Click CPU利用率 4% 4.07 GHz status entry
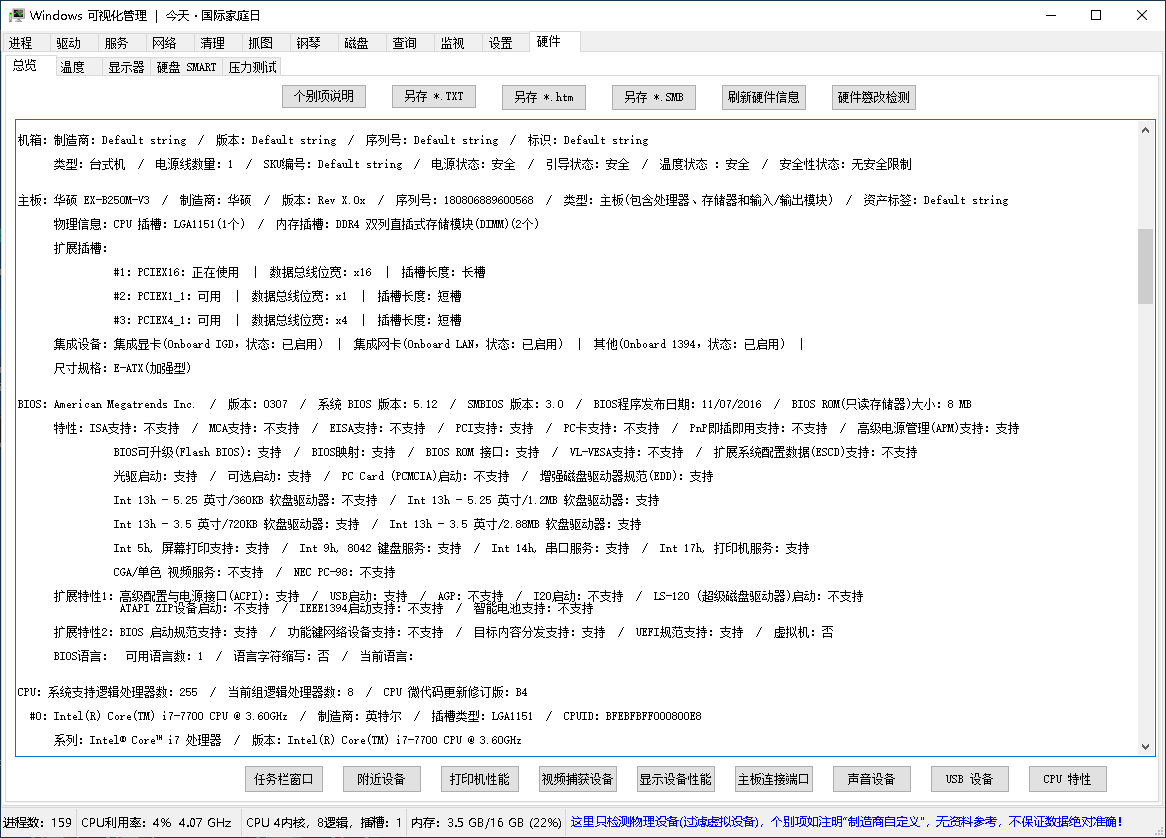Image resolution: width=1166 pixels, height=838 pixels. click(x=156, y=822)
